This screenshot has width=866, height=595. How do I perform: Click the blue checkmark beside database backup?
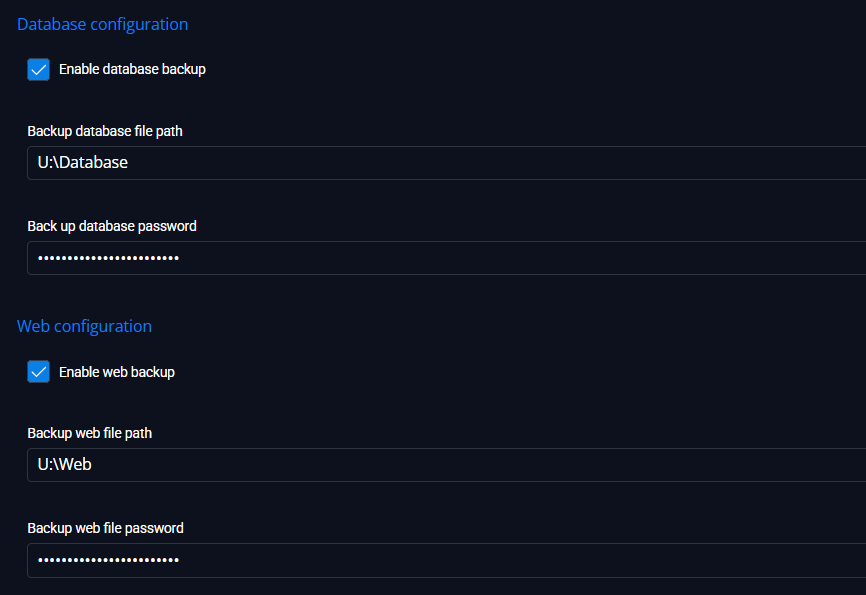(39, 70)
